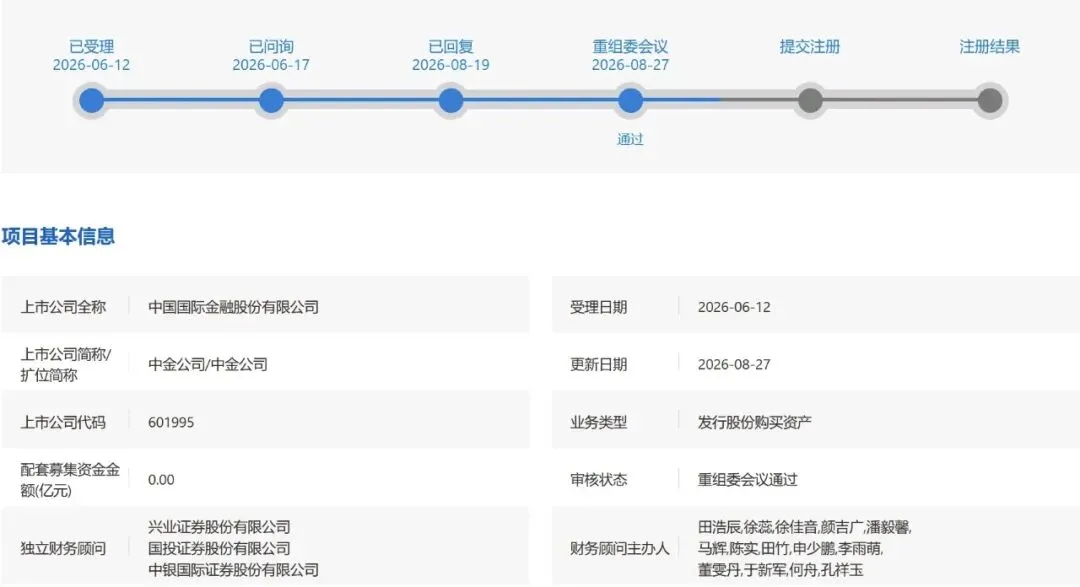Select stock code 601995
The height and width of the screenshot is (587, 1080).
(171, 422)
